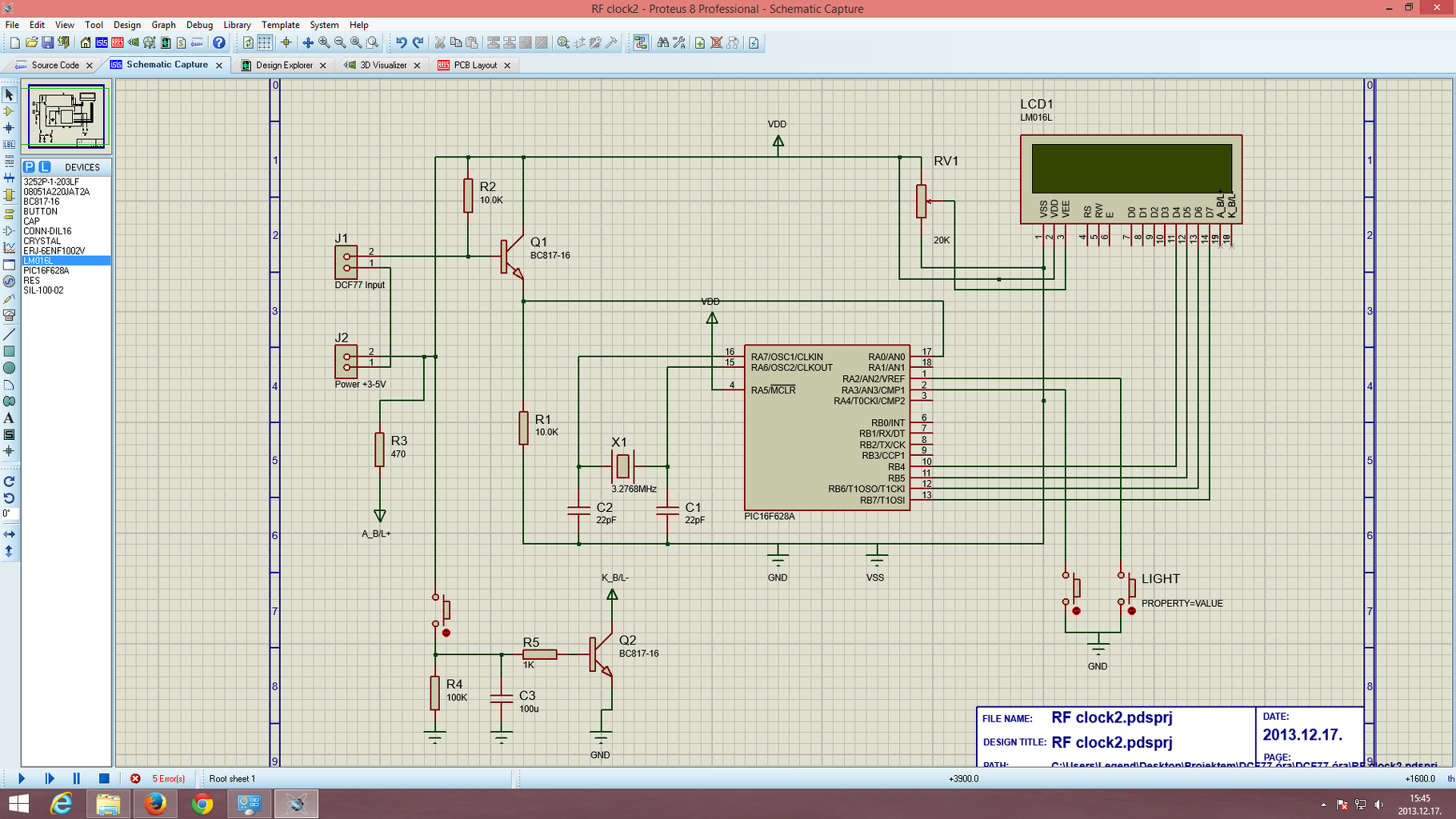Zoom out on the schematic
Screen dimensions: 1456x819
[340, 43]
